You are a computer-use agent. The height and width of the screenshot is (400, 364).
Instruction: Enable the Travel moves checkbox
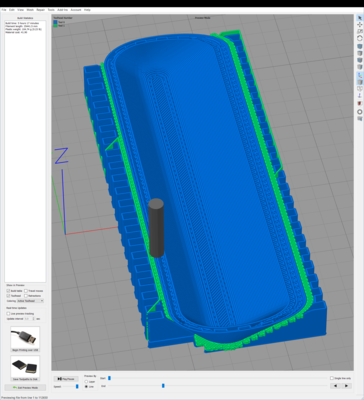[26, 291]
